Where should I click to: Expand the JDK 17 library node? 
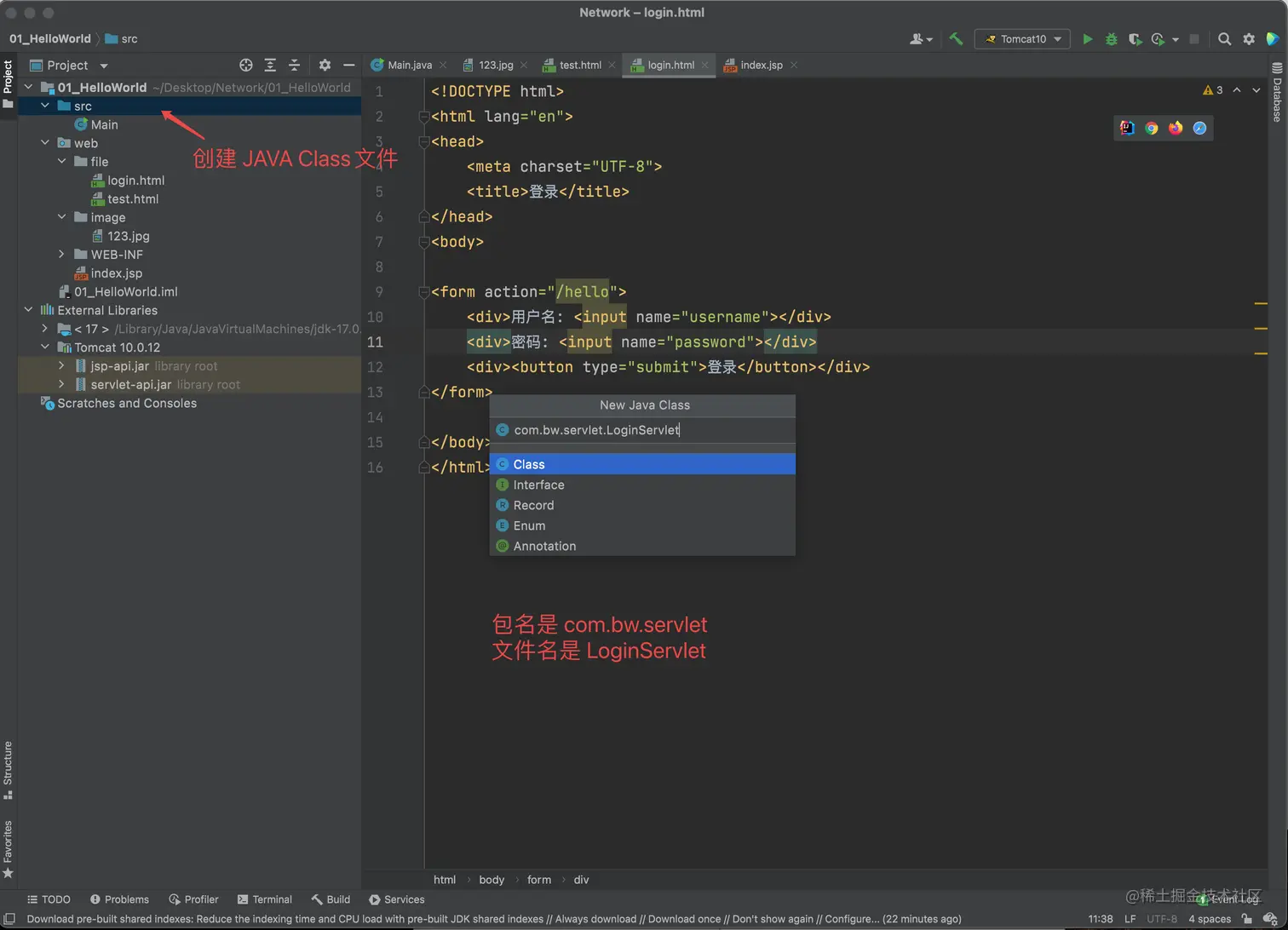coord(45,329)
